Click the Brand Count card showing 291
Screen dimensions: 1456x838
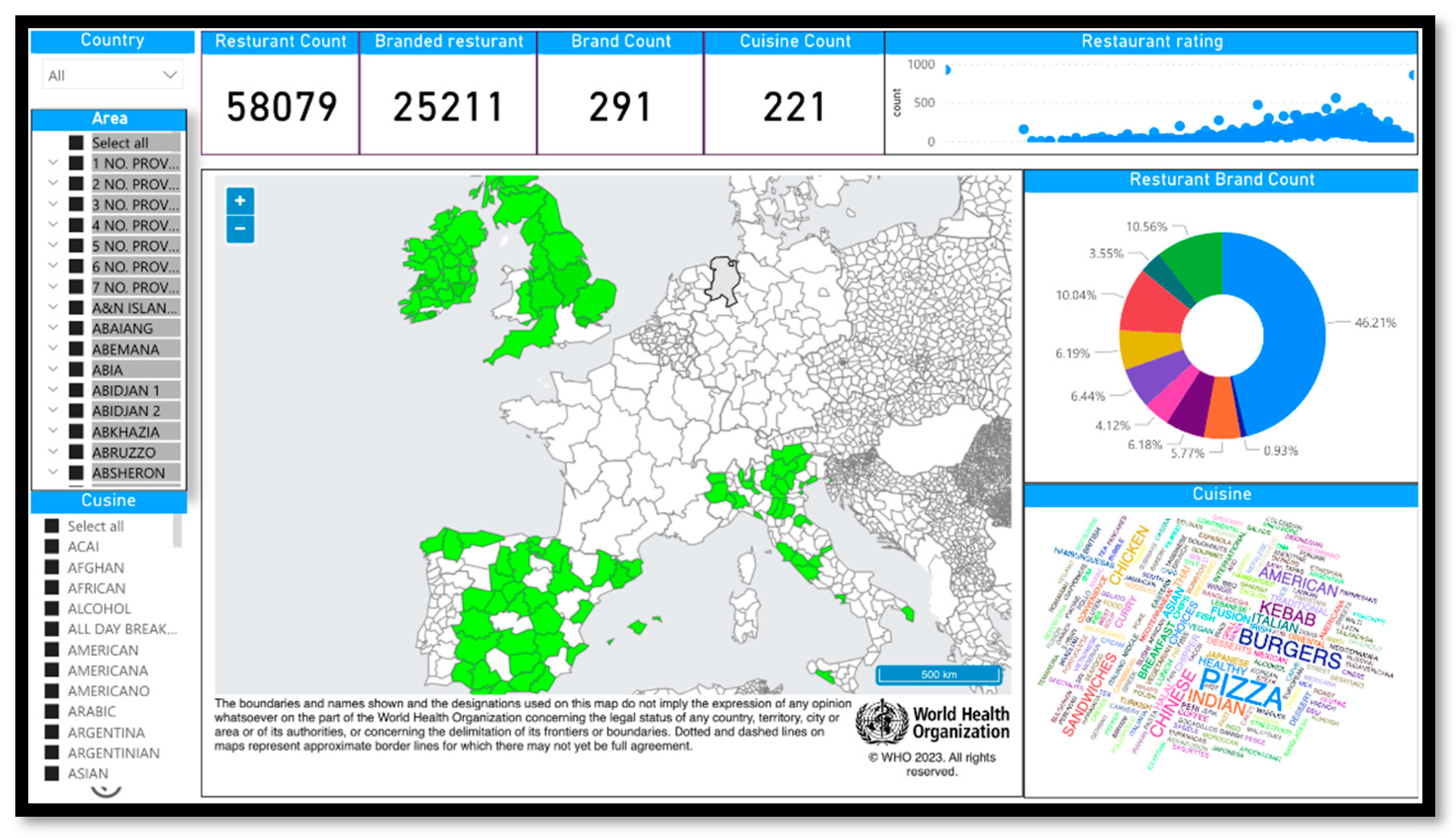pyautogui.click(x=620, y=105)
